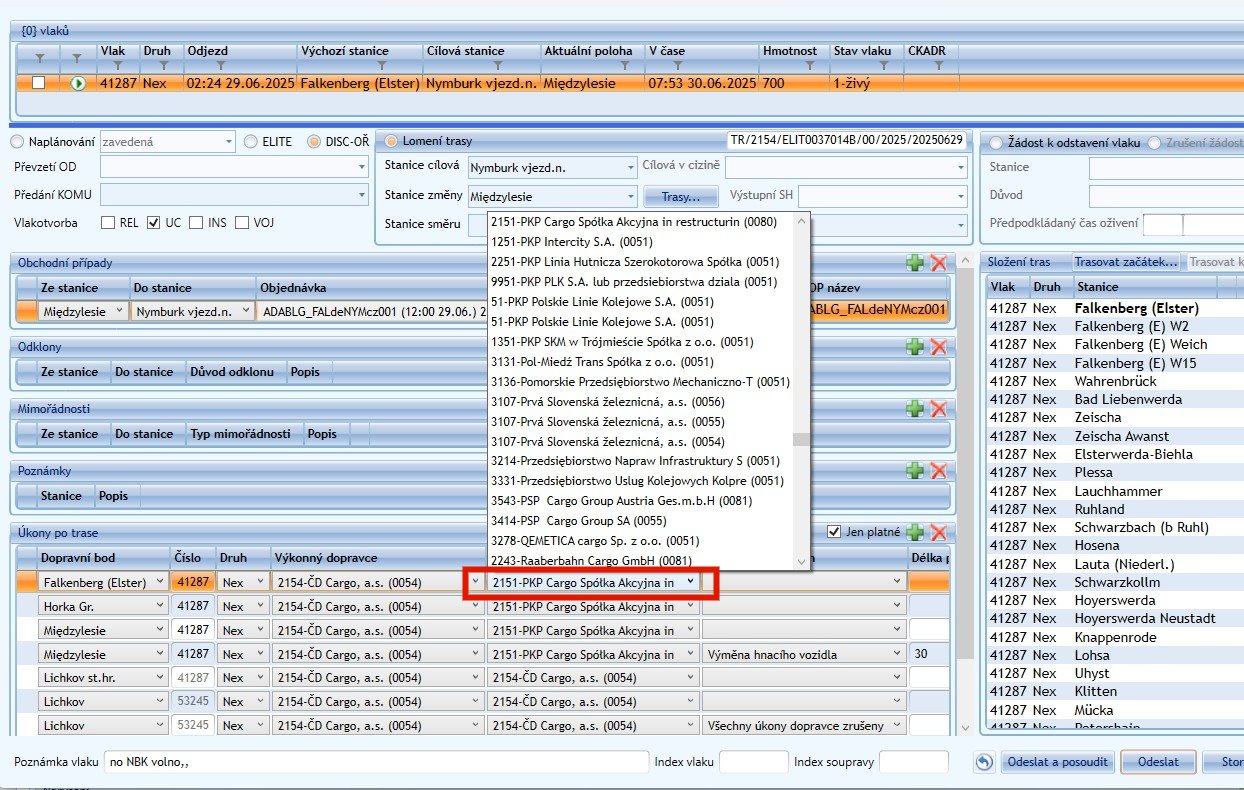Click blue undo icon near Odeslat a posoudit

click(984, 762)
